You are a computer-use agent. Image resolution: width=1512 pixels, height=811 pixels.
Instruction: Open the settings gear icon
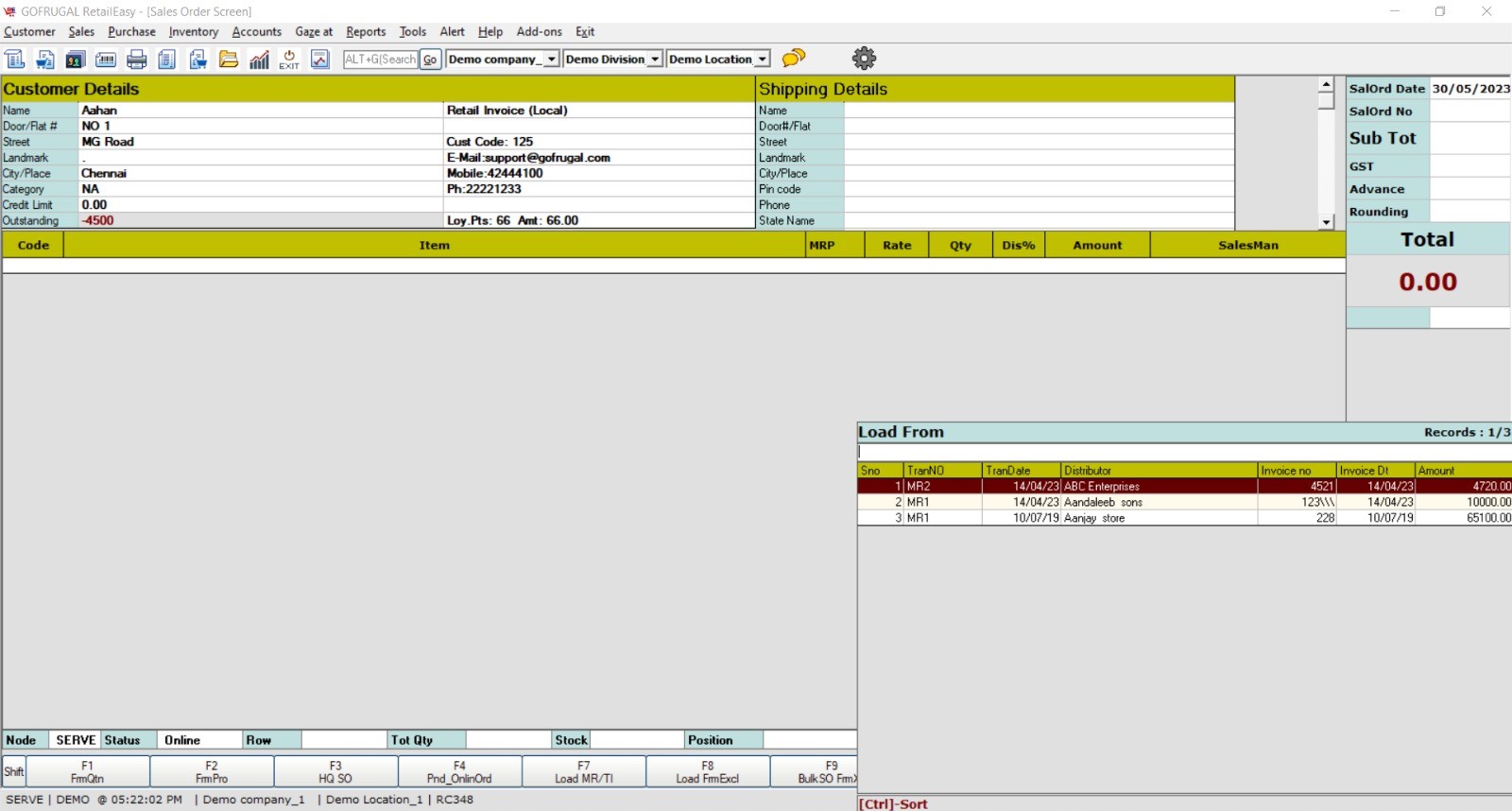tap(864, 58)
